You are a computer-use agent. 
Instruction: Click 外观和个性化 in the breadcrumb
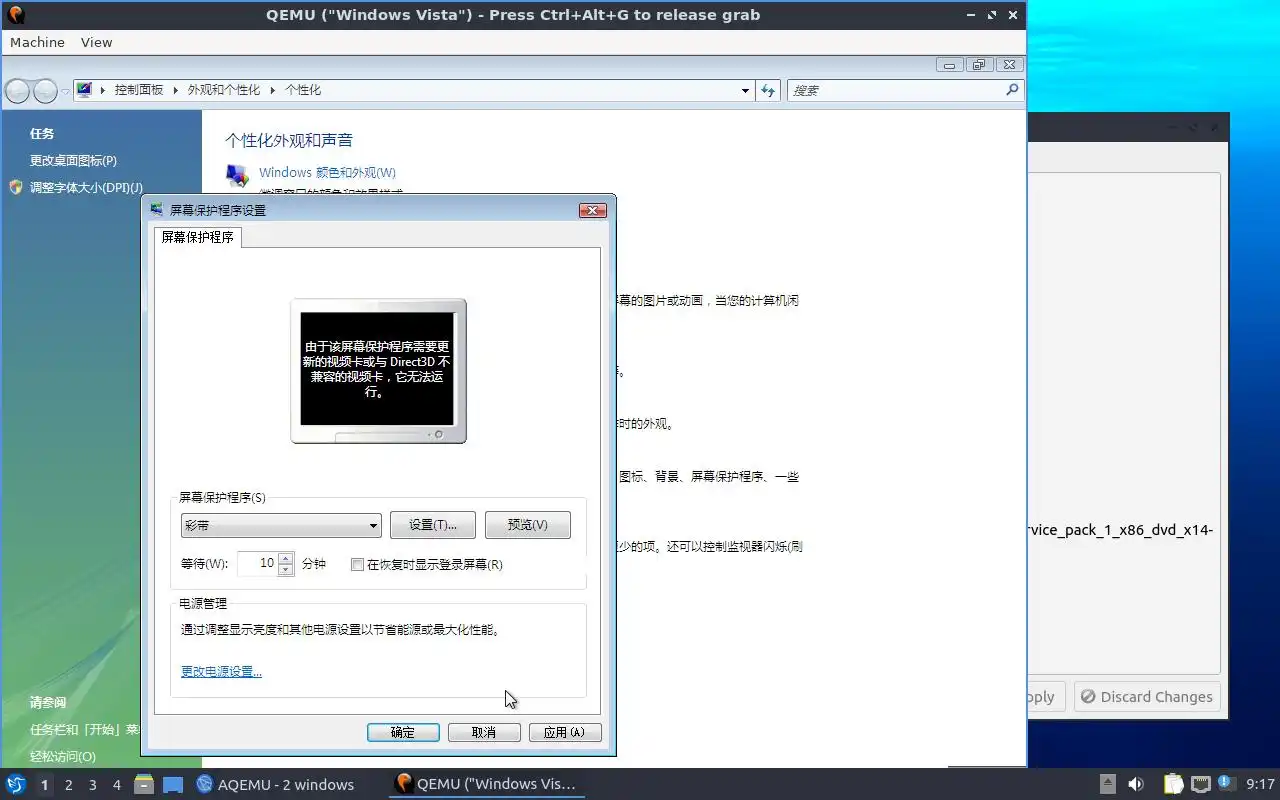click(x=224, y=90)
